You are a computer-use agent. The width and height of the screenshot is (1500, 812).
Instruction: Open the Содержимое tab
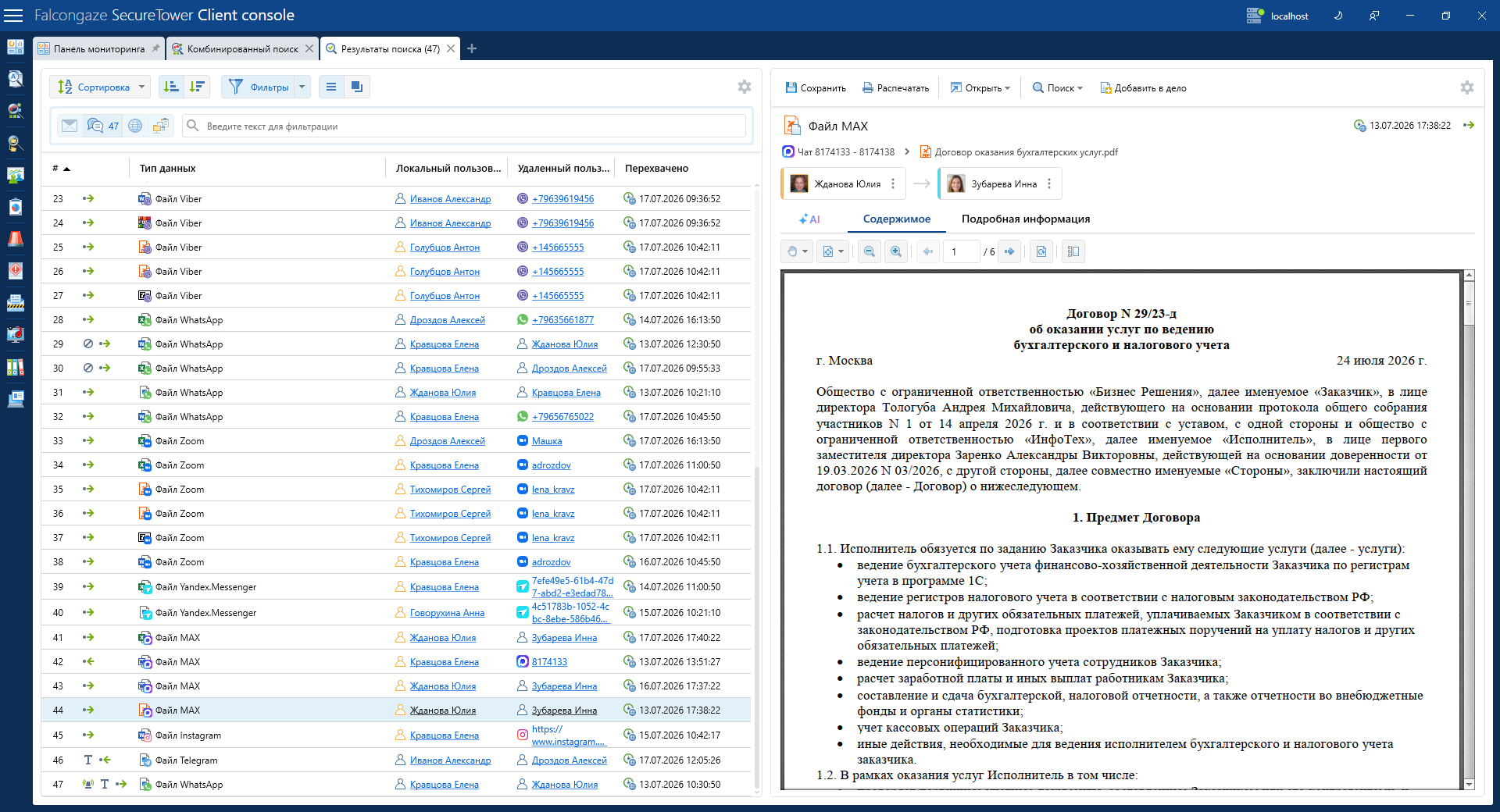click(x=896, y=219)
